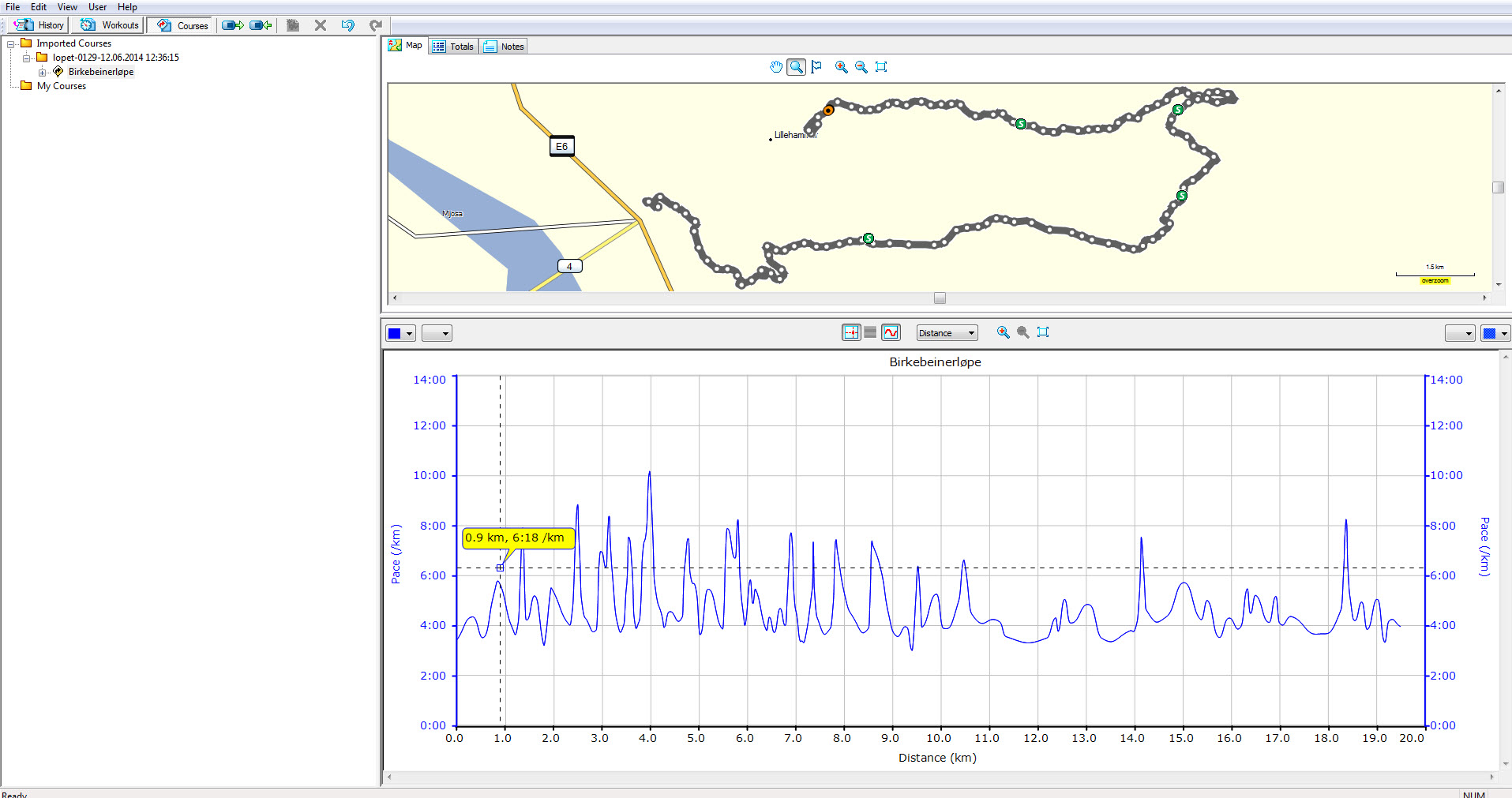This screenshot has height=798, width=1512.
Task: Open the View menu
Action: pos(67,7)
